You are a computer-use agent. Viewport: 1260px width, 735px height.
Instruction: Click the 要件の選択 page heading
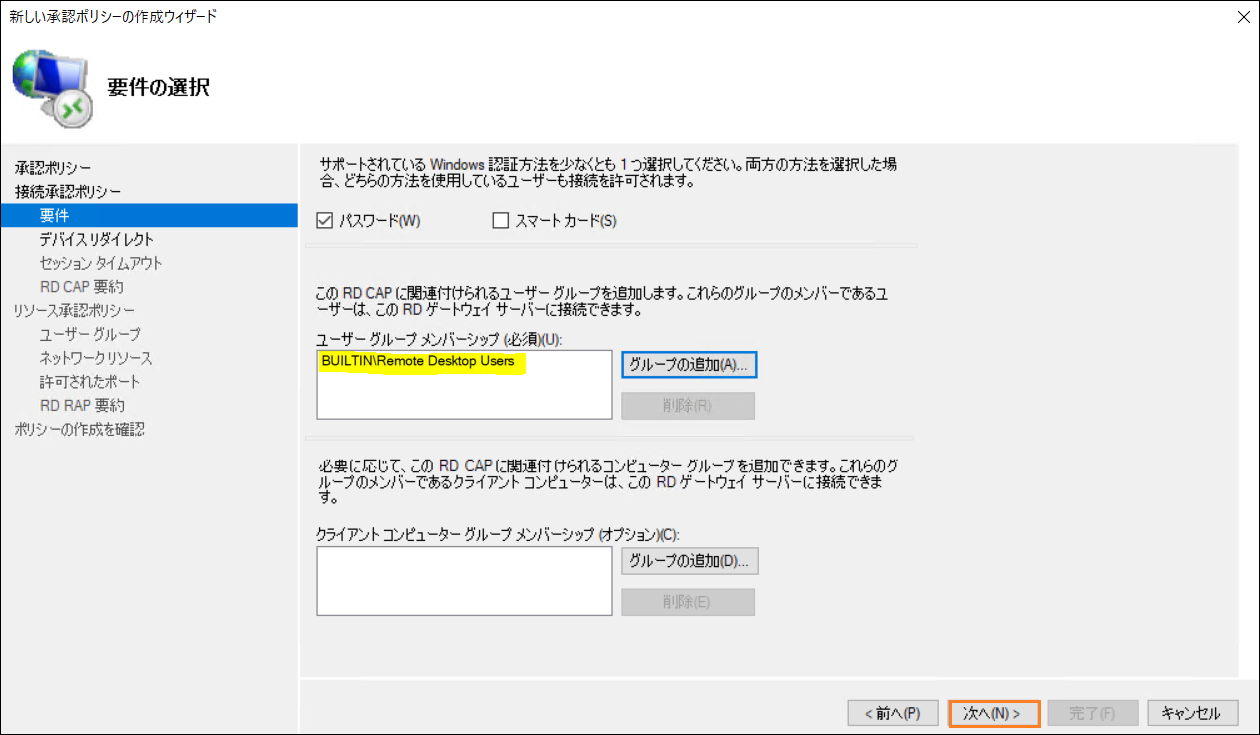158,87
